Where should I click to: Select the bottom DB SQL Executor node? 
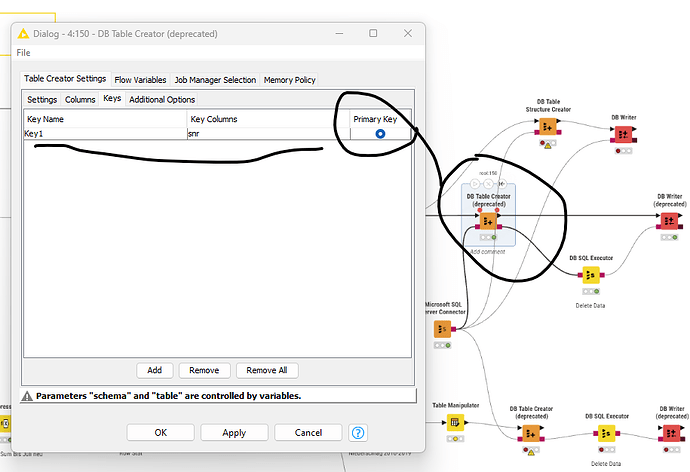[606, 432]
